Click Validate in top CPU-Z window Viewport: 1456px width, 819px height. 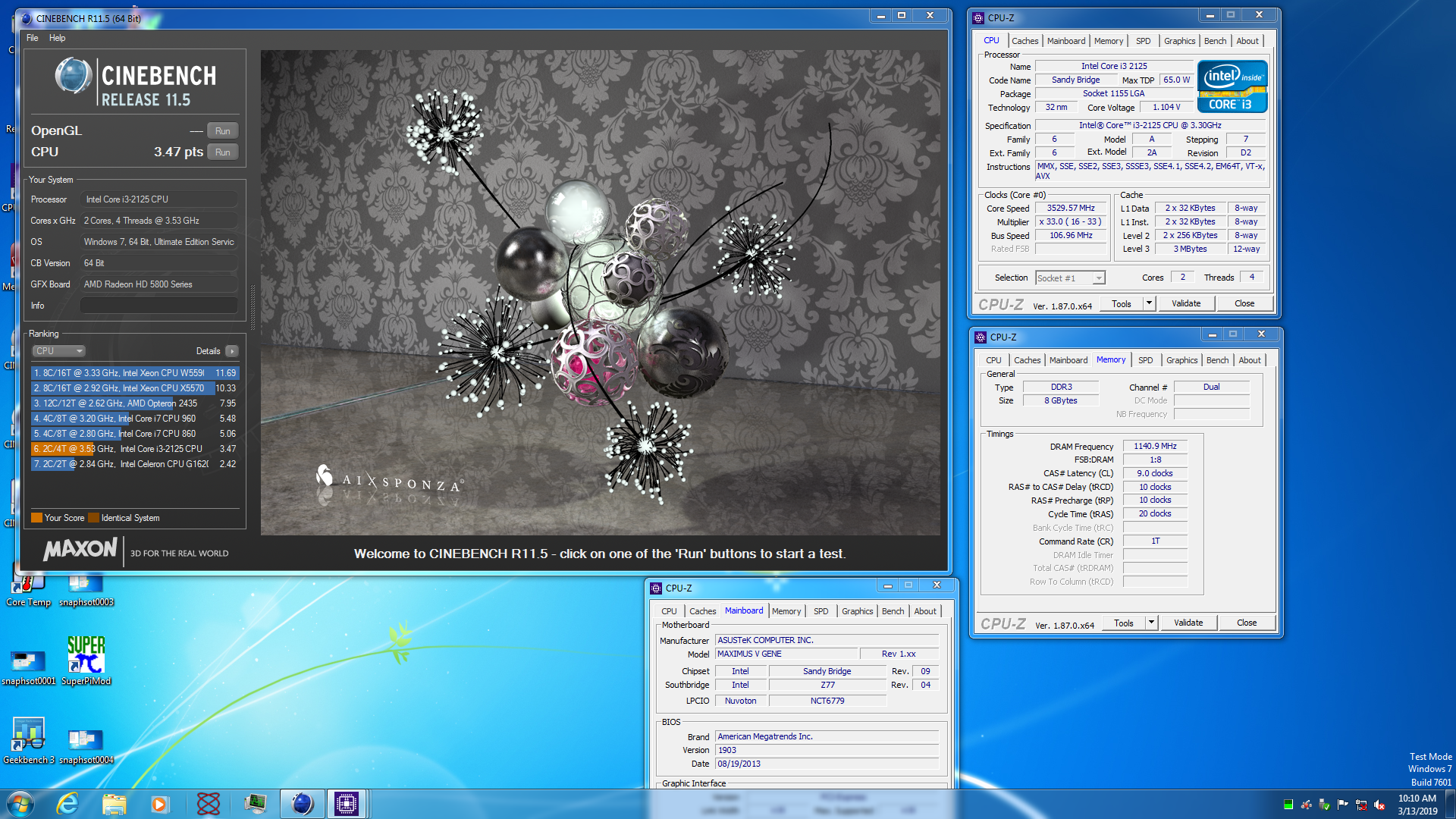pos(1186,303)
